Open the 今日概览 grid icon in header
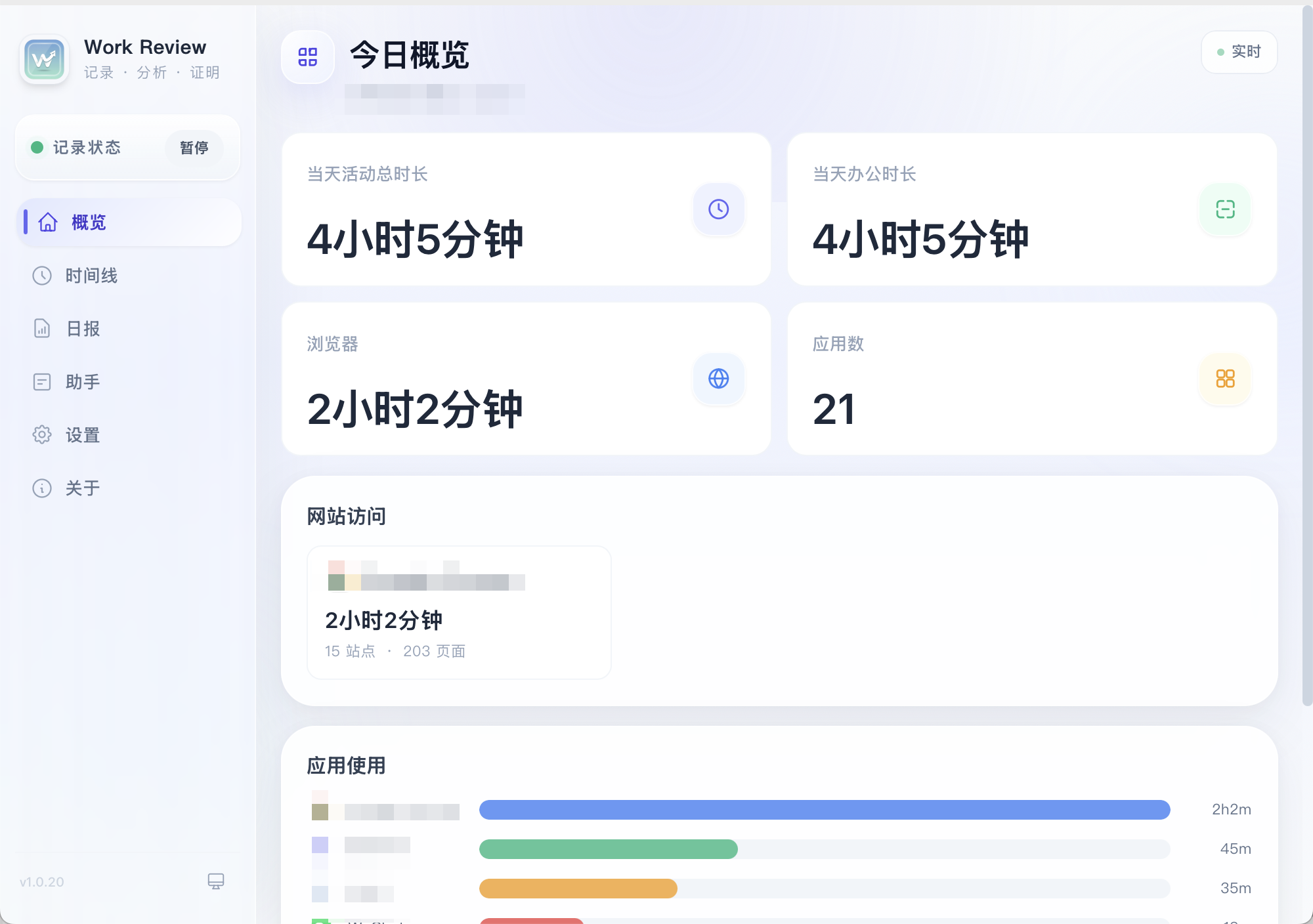 pyautogui.click(x=308, y=57)
